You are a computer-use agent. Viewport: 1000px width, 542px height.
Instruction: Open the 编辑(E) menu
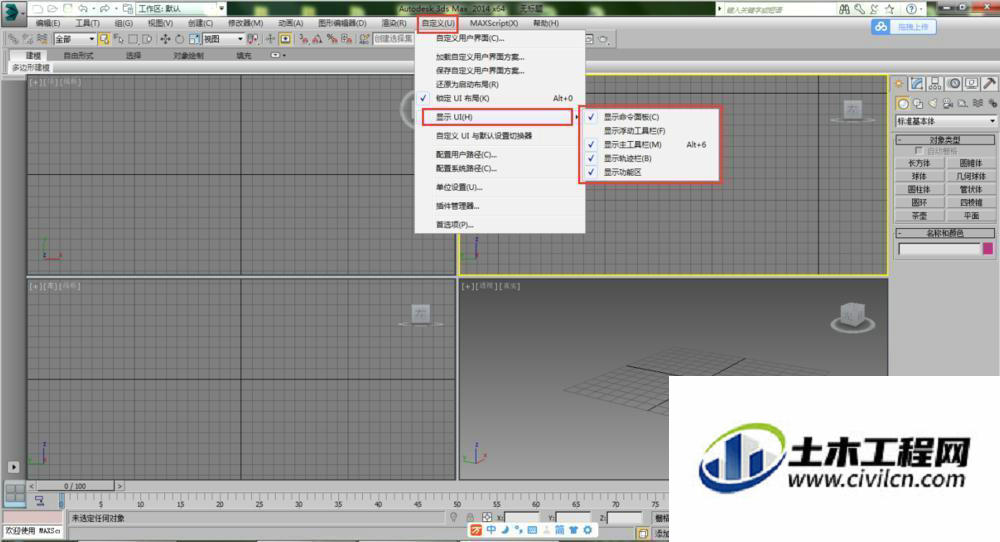point(48,23)
